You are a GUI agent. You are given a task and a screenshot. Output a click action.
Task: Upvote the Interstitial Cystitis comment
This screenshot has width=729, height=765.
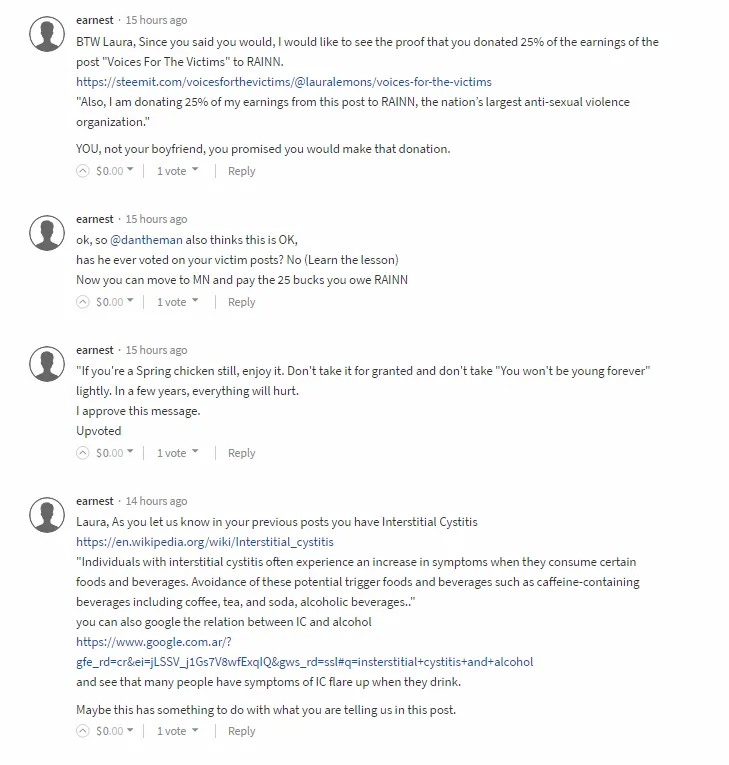coord(83,731)
